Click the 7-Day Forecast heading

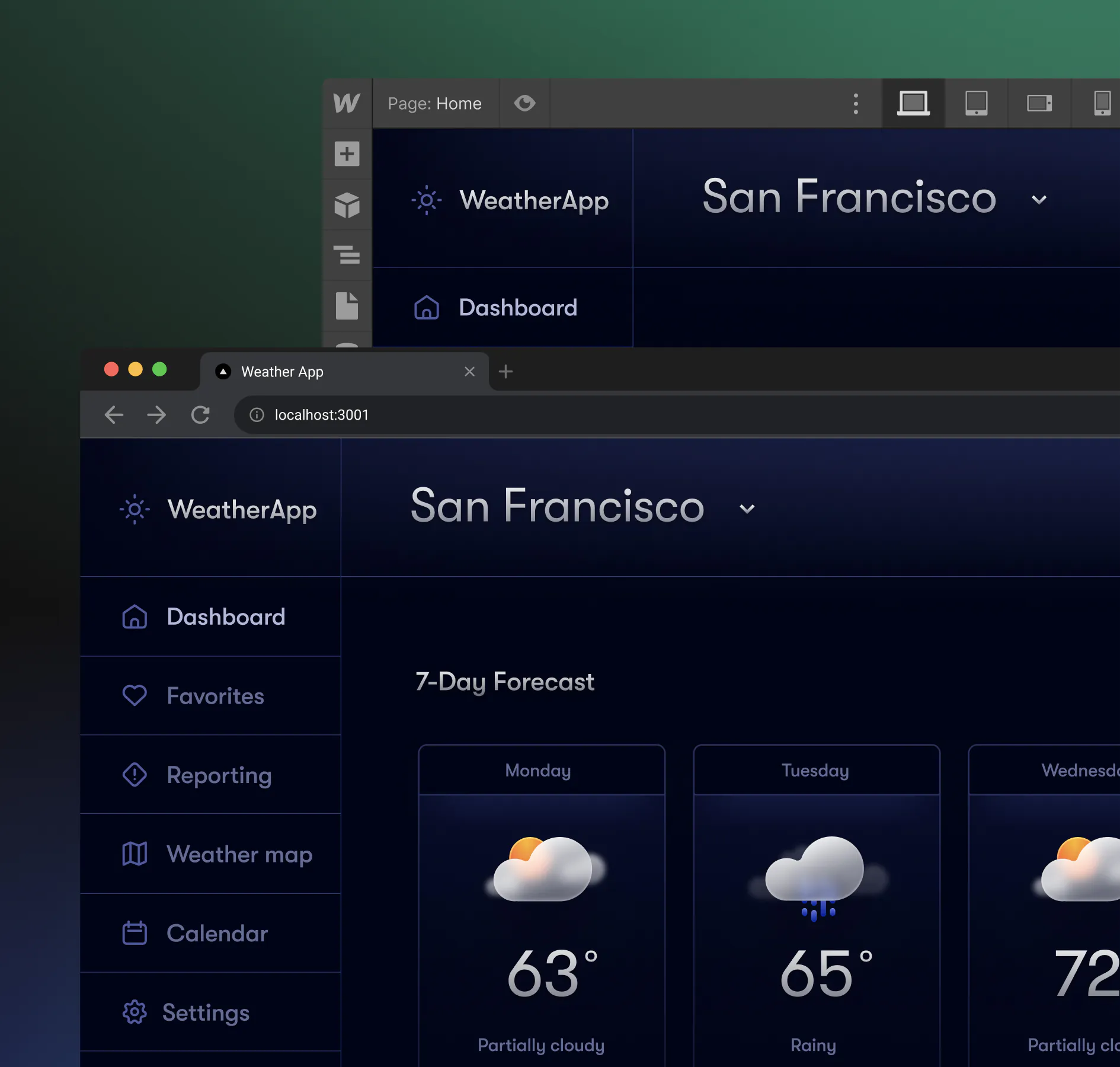pos(505,682)
